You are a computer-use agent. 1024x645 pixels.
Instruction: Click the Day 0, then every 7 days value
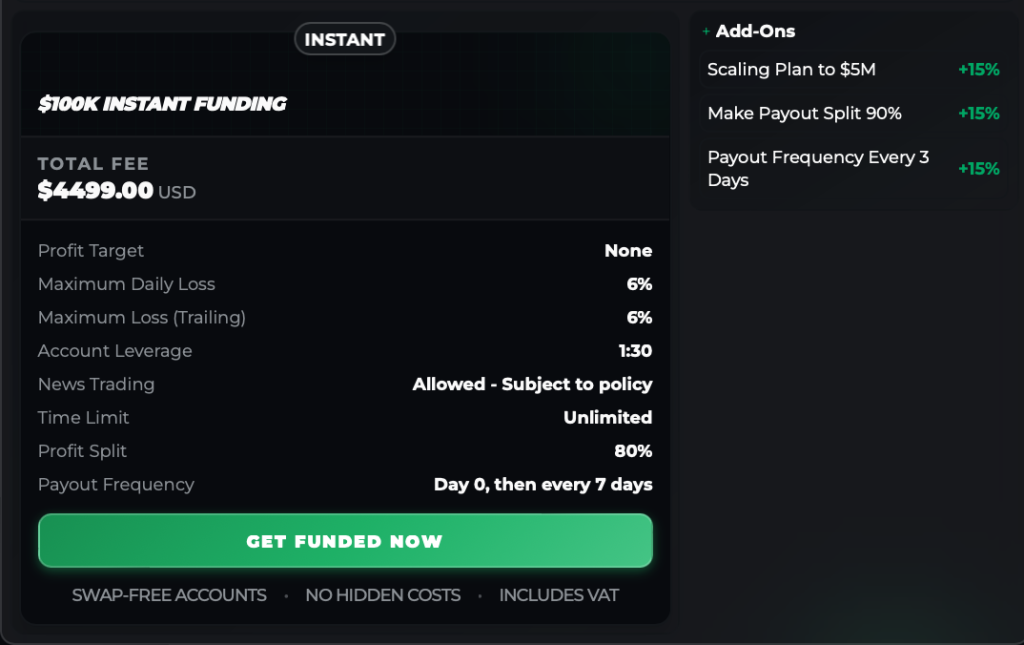point(543,485)
